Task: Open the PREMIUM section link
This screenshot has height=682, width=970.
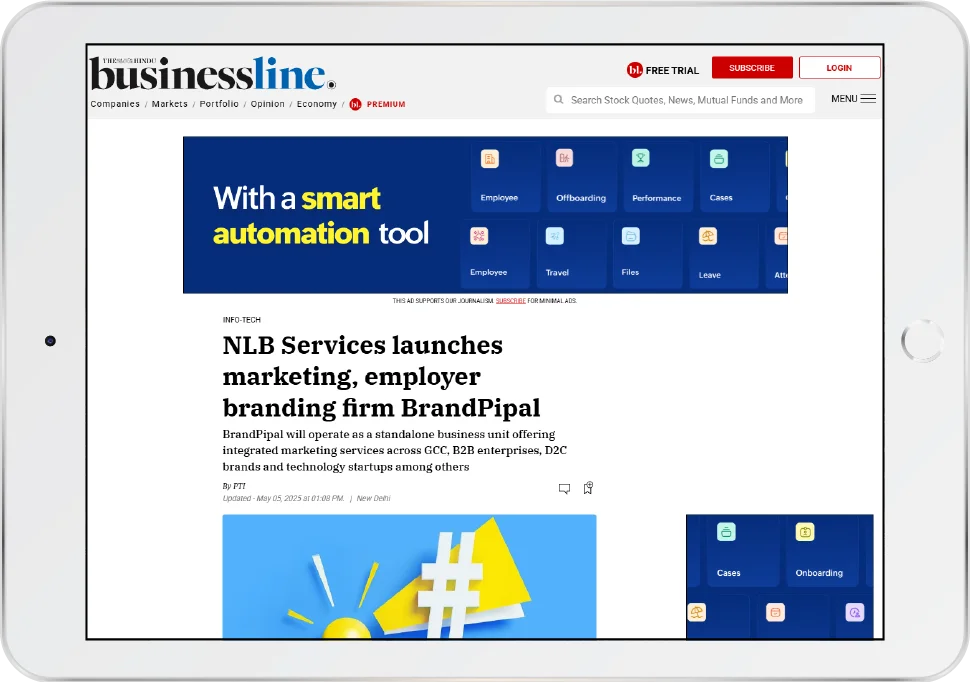Action: pos(386,104)
